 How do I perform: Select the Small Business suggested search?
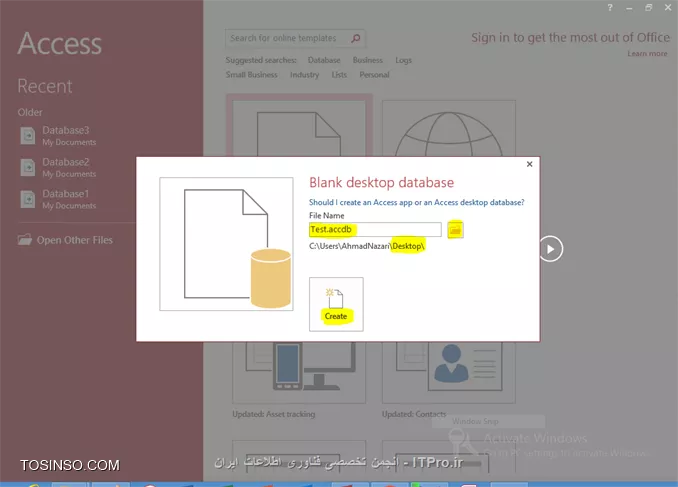pyautogui.click(x=252, y=74)
